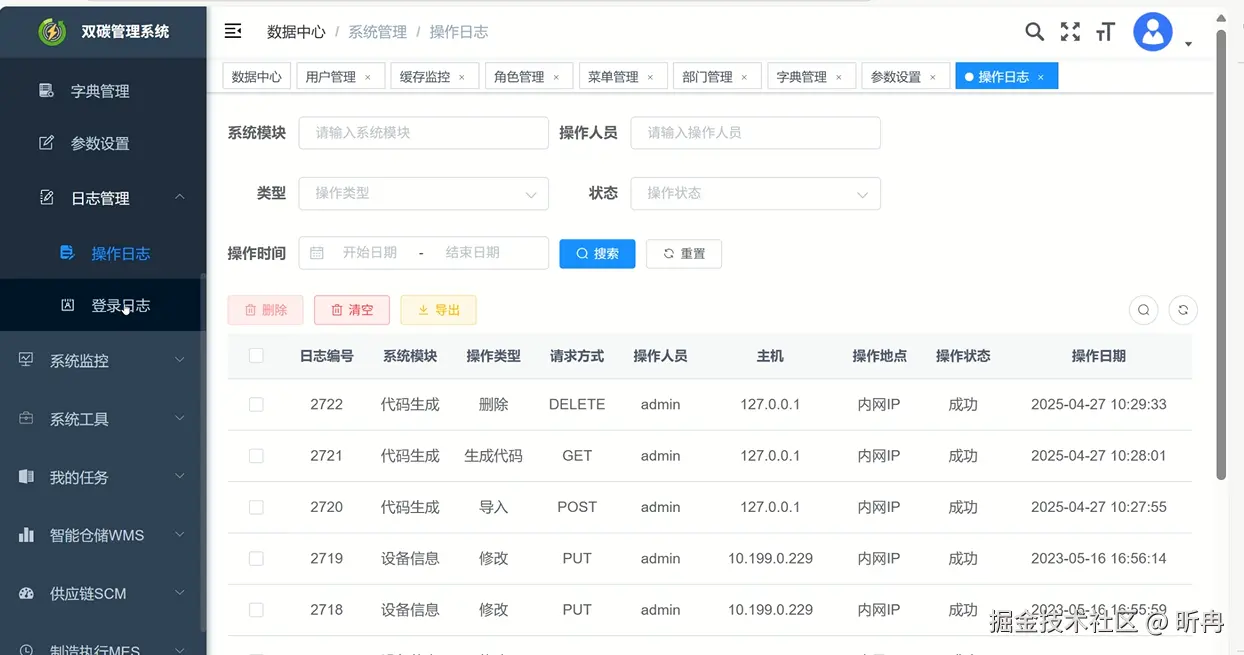This screenshot has width=1244, height=655.
Task: Click the 重置 button
Action: click(684, 253)
